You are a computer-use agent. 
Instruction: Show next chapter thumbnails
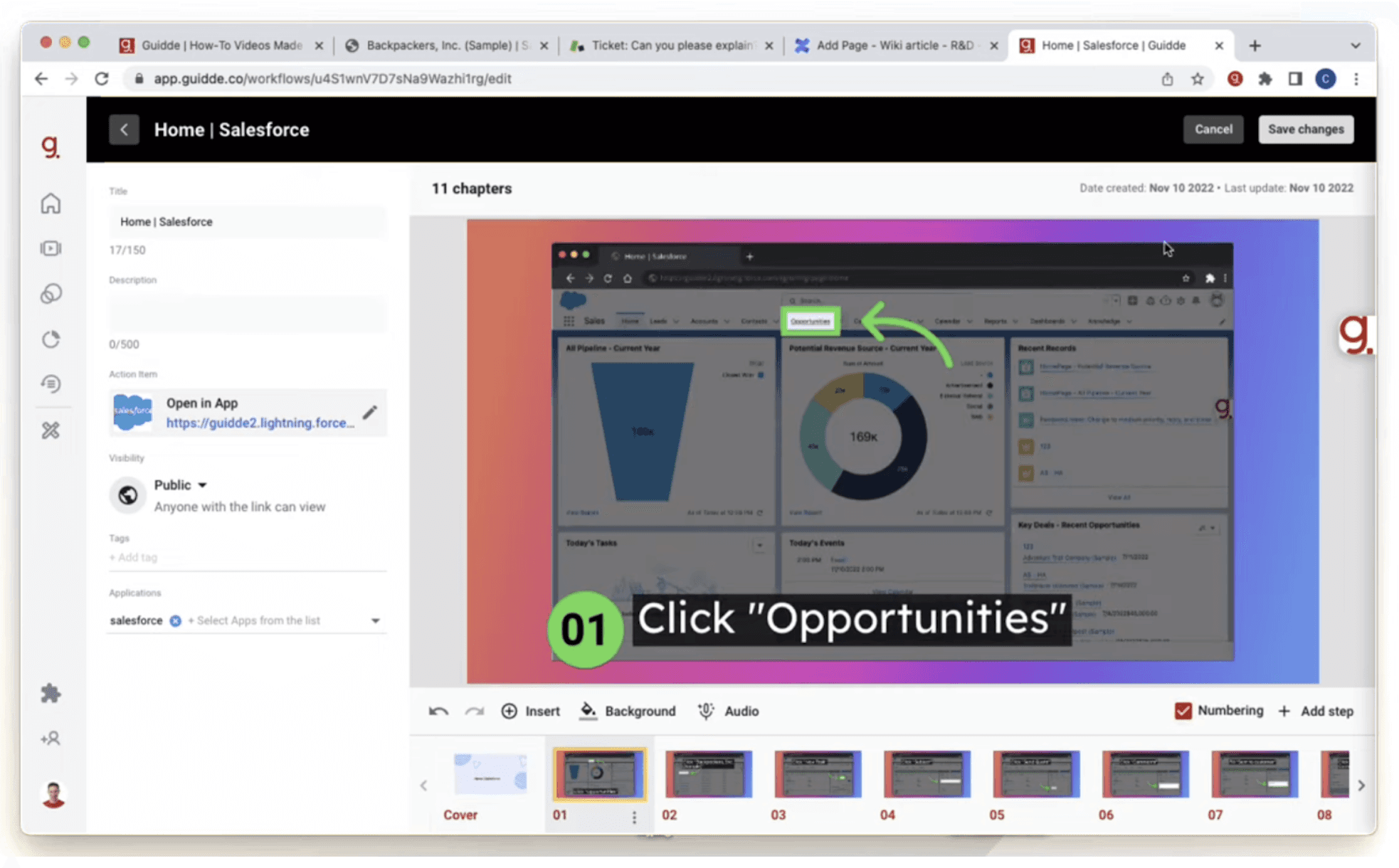(x=1361, y=785)
